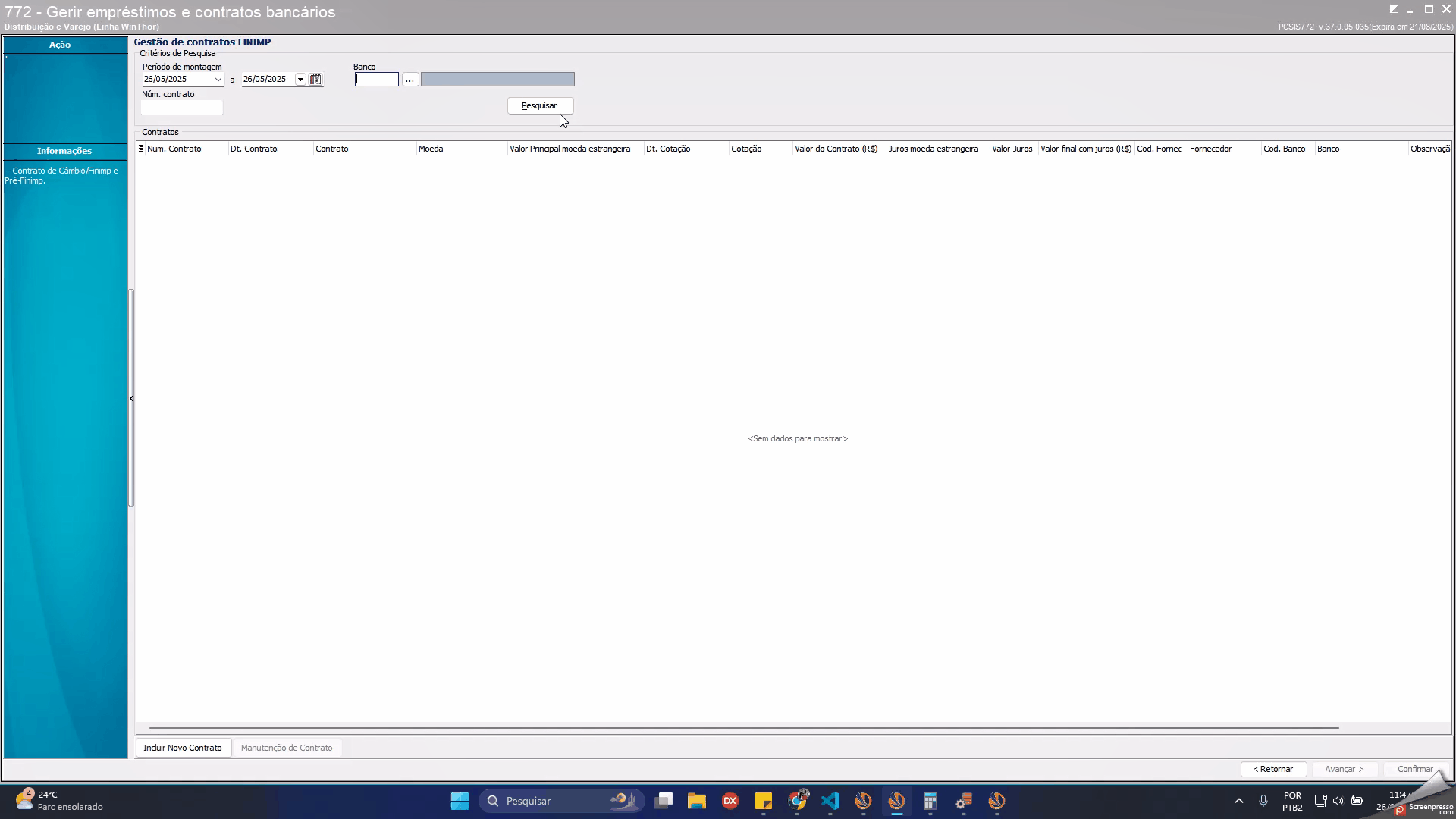Focus the Núm. contrato input field
Image resolution: width=1456 pixels, height=819 pixels.
pyautogui.click(x=182, y=108)
